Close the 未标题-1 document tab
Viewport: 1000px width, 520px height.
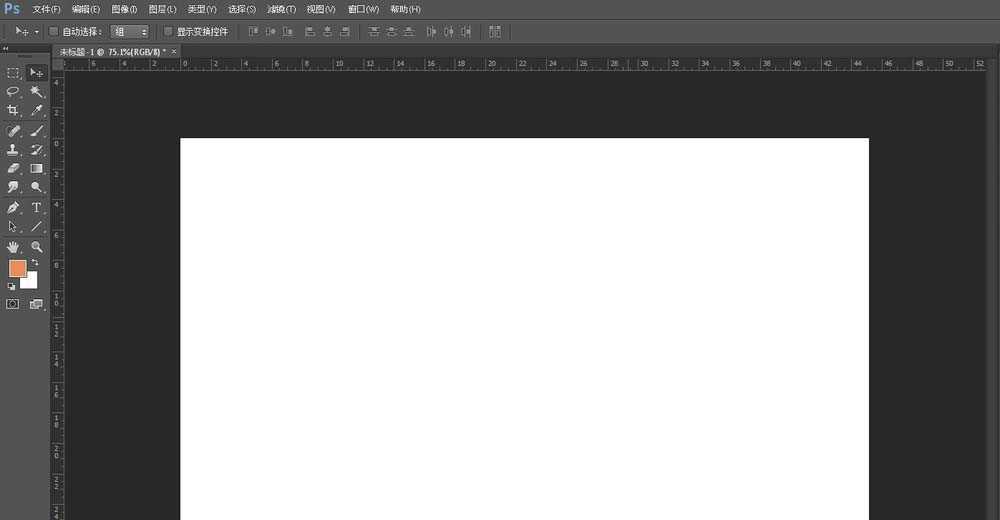(x=174, y=51)
